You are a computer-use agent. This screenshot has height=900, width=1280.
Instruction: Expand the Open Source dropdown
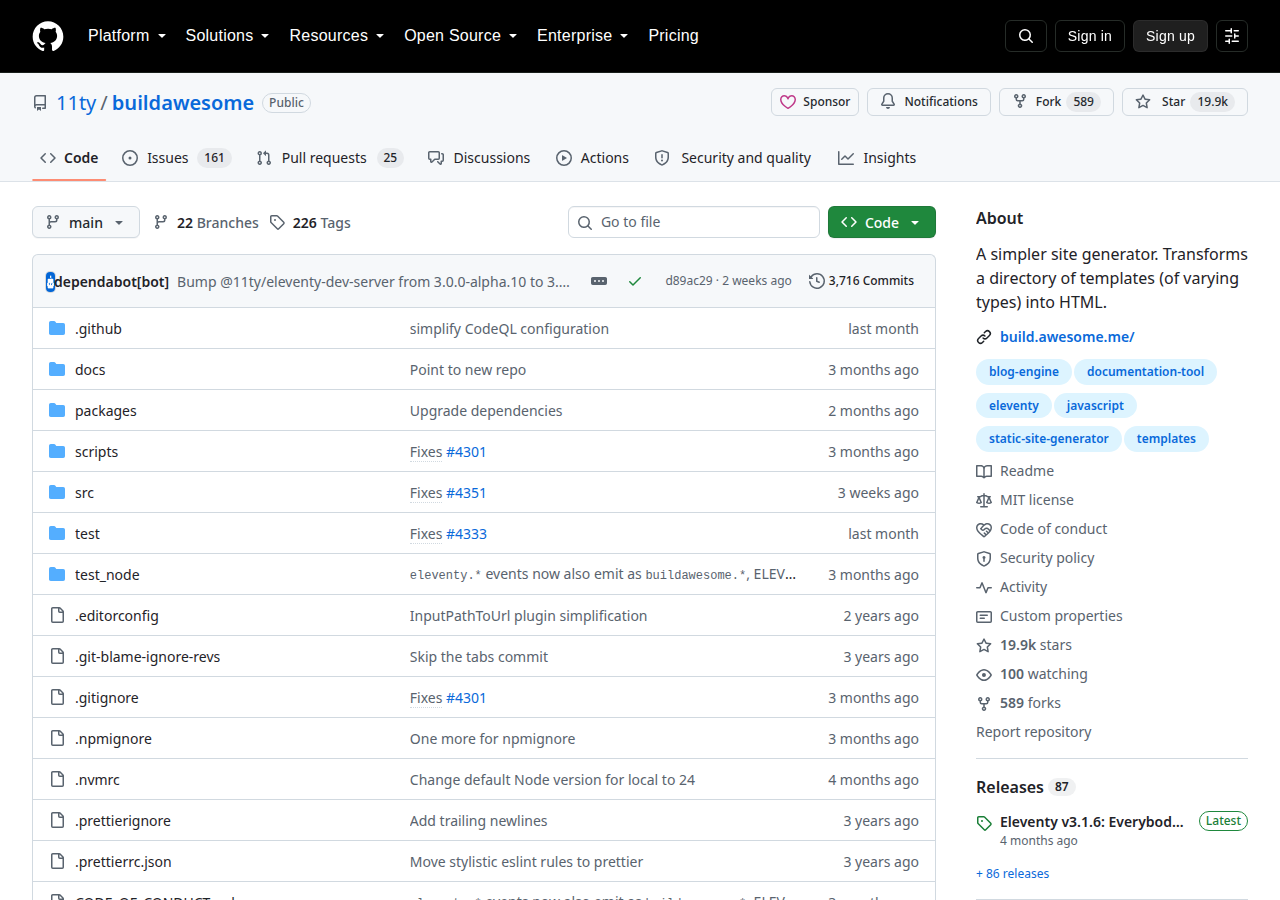click(460, 36)
